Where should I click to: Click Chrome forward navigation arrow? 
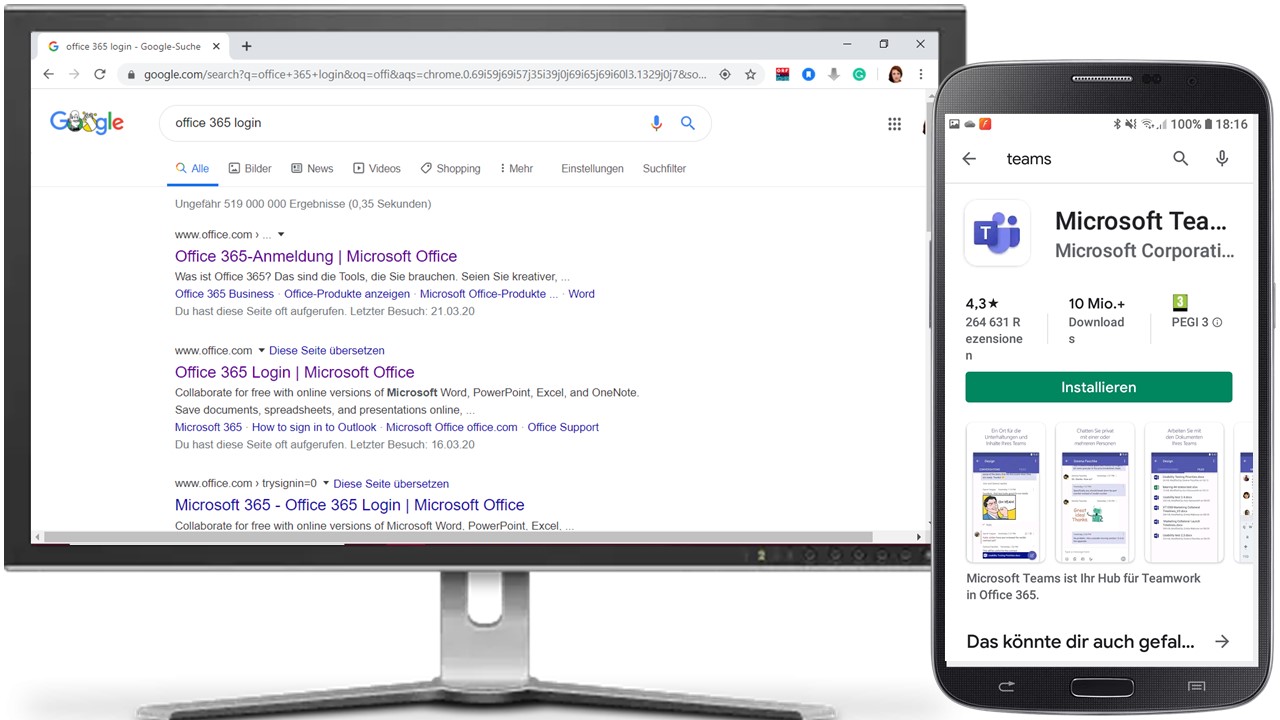74,74
